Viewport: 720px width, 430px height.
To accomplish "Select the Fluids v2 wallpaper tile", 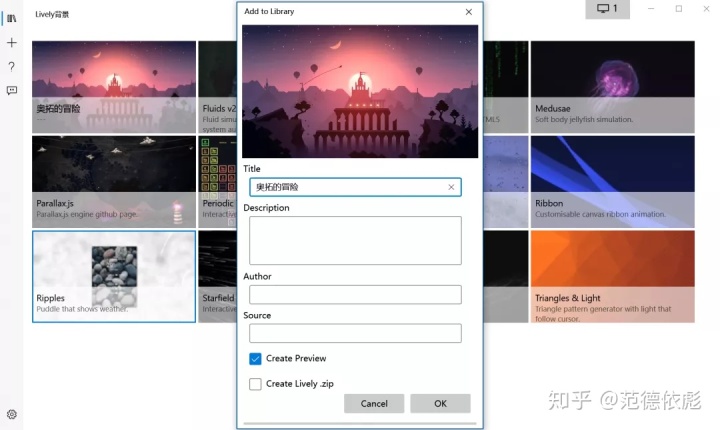I will pos(218,87).
